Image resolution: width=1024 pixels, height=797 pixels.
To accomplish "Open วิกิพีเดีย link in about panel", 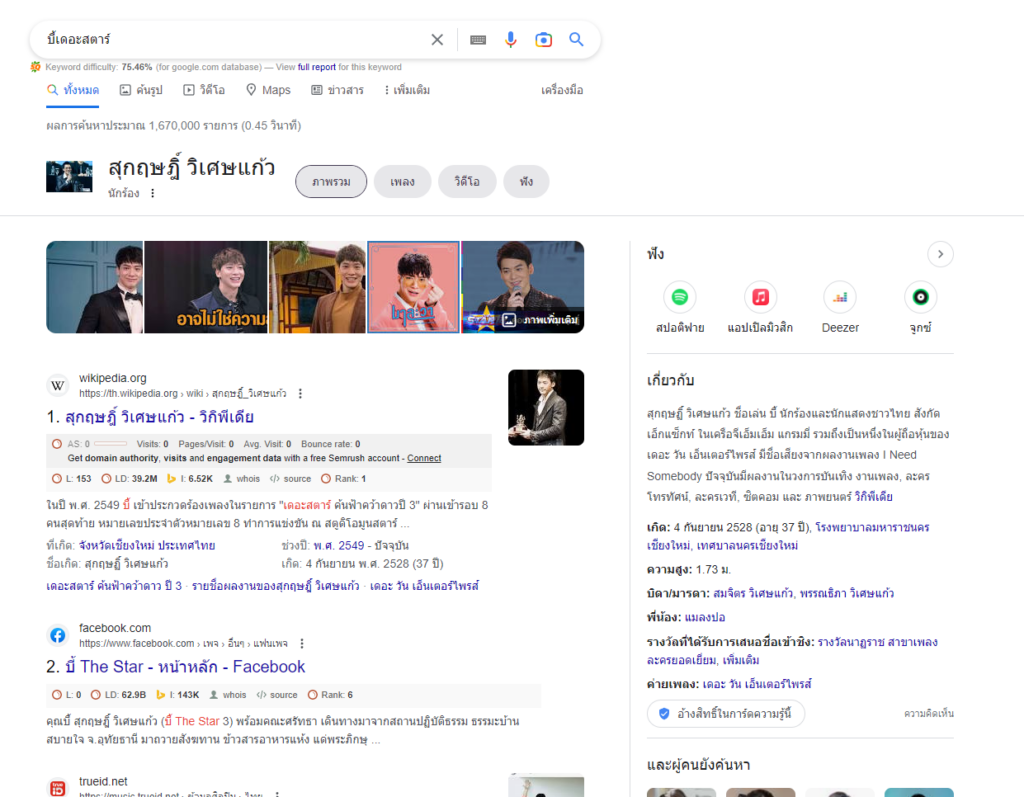I will [874, 497].
